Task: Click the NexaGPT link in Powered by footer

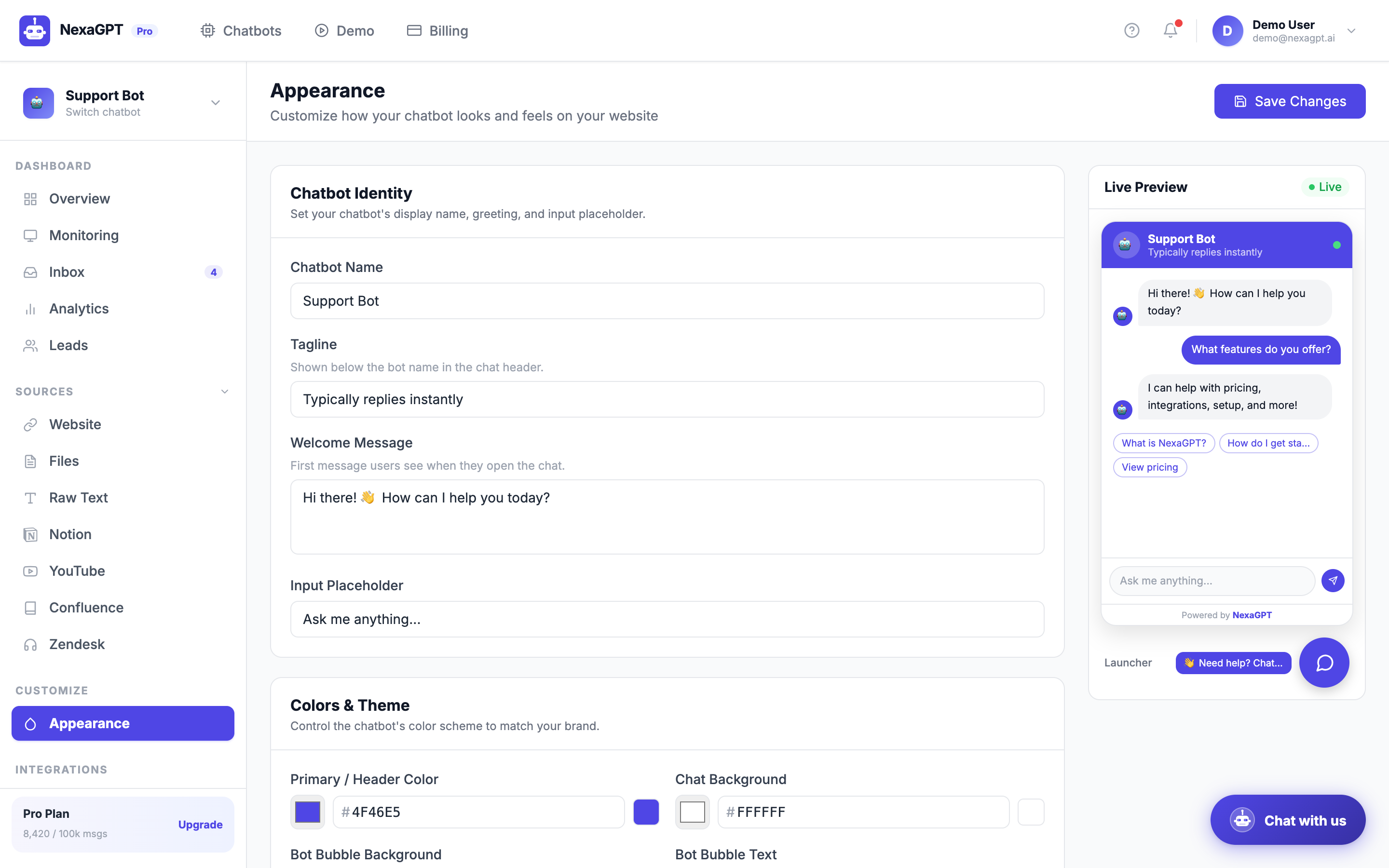Action: pos(1252,615)
